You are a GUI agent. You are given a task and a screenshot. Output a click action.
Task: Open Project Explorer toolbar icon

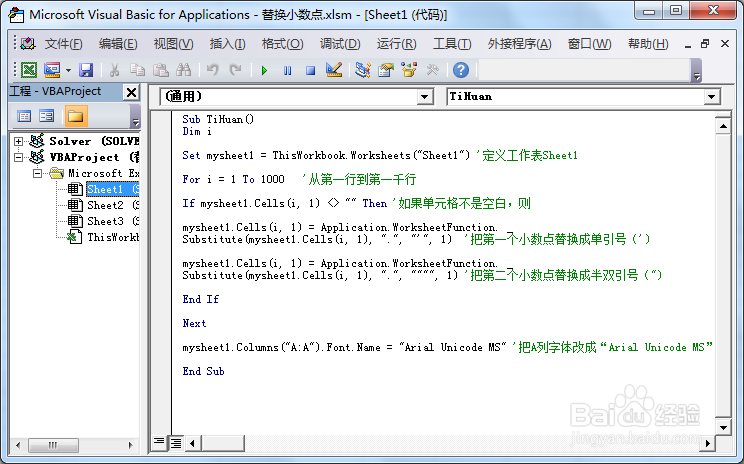click(363, 70)
